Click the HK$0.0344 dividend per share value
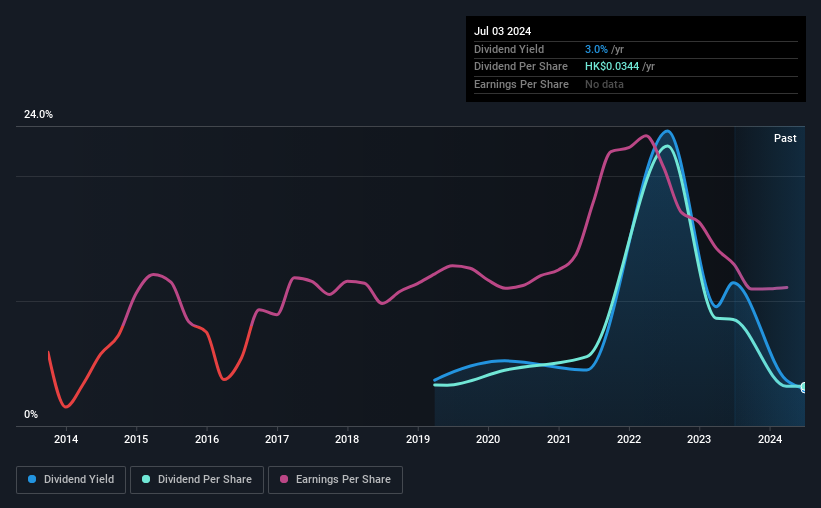 [x=614, y=66]
